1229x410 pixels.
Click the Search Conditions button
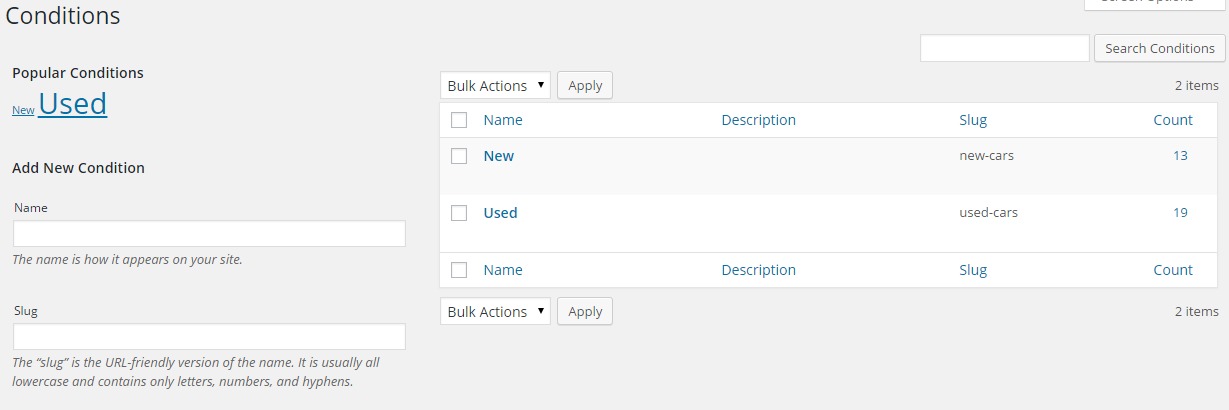1159,48
